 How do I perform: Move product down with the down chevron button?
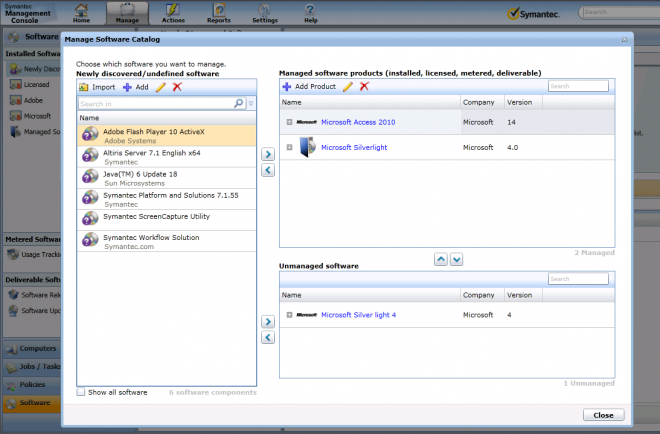point(457,259)
